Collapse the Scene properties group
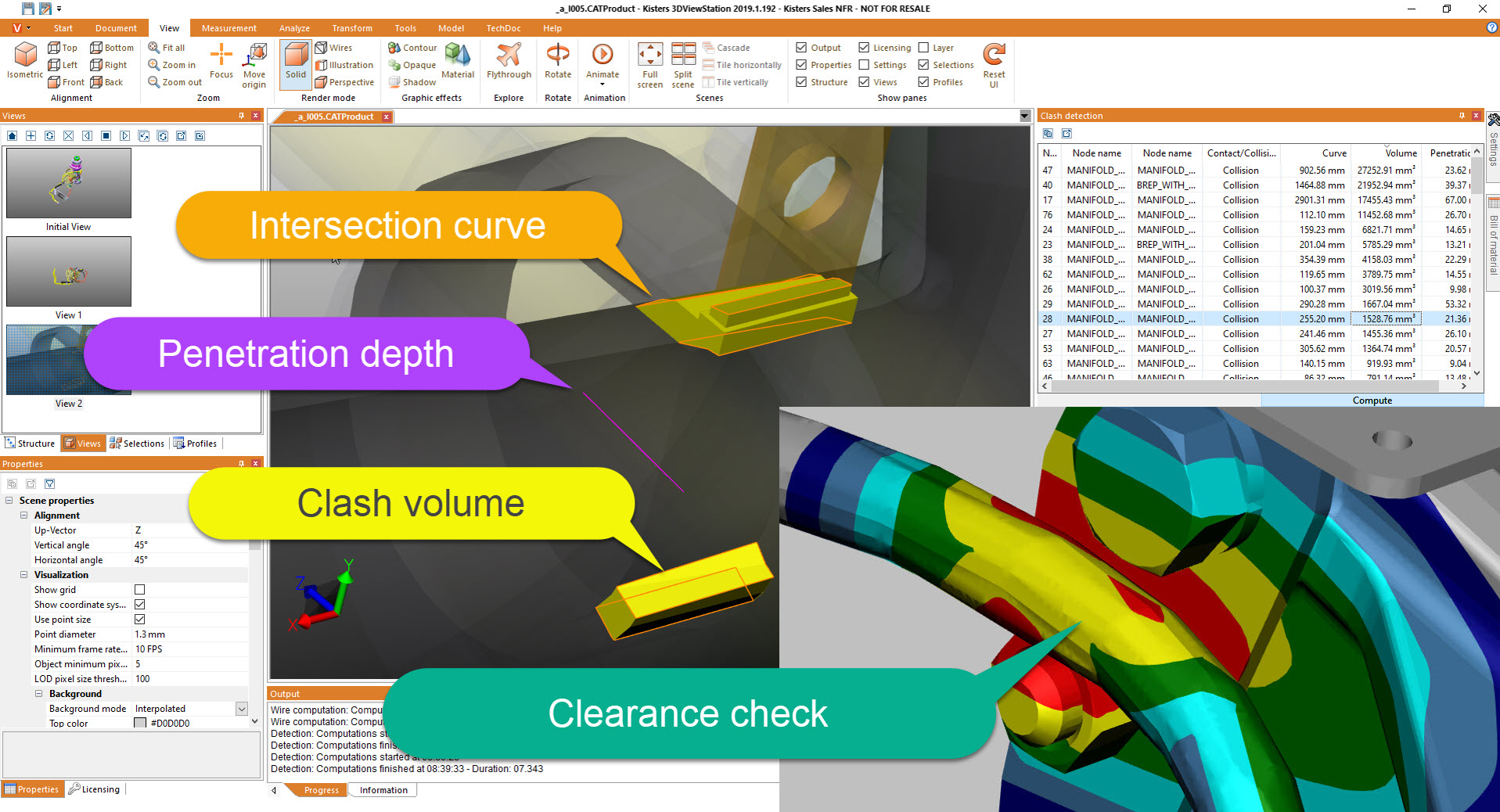Image resolution: width=1500 pixels, height=812 pixels. tap(9, 501)
